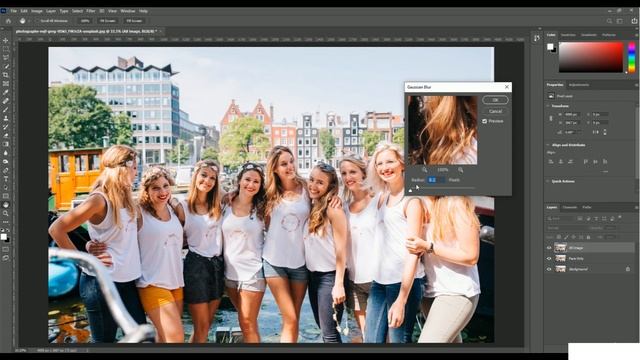This screenshot has height=360, width=640.
Task: Switch to the Swatches tab
Action: click(568, 35)
